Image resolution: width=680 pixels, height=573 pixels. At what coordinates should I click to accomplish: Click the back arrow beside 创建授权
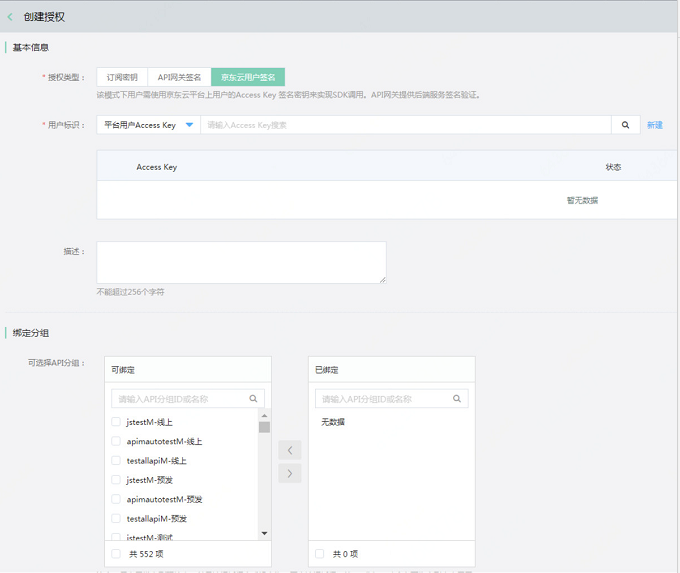(10, 17)
